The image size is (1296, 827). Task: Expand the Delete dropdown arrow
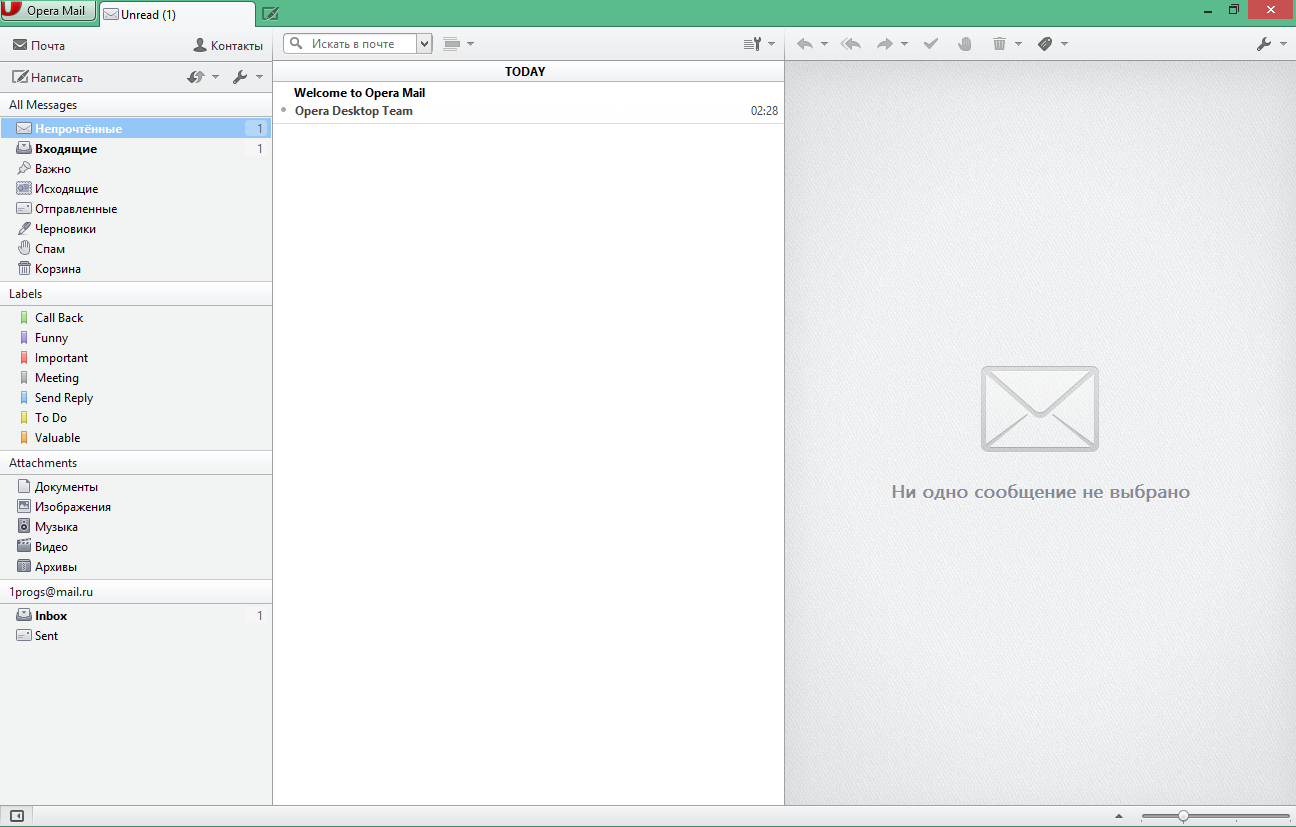1018,44
